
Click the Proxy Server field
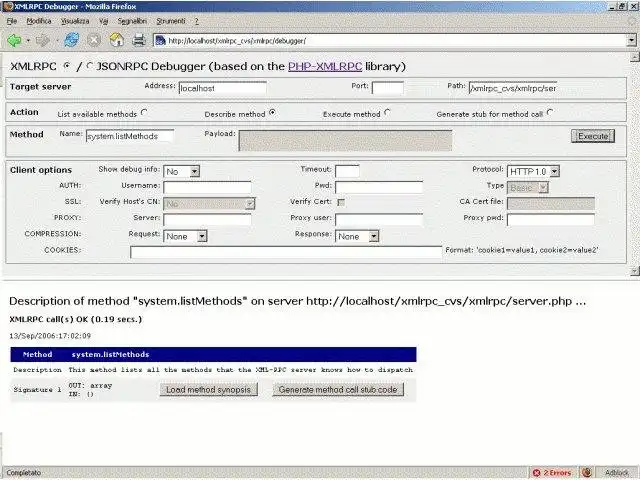(x=207, y=220)
